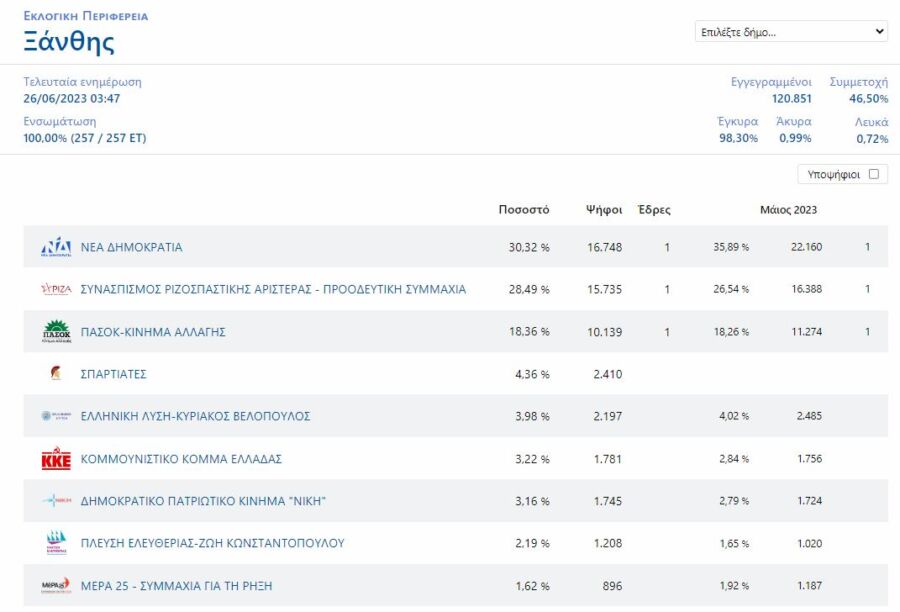Viewport: 900px width, 612px height.
Task: Click the Ελληνική Λύση party logo
Action: [56, 416]
